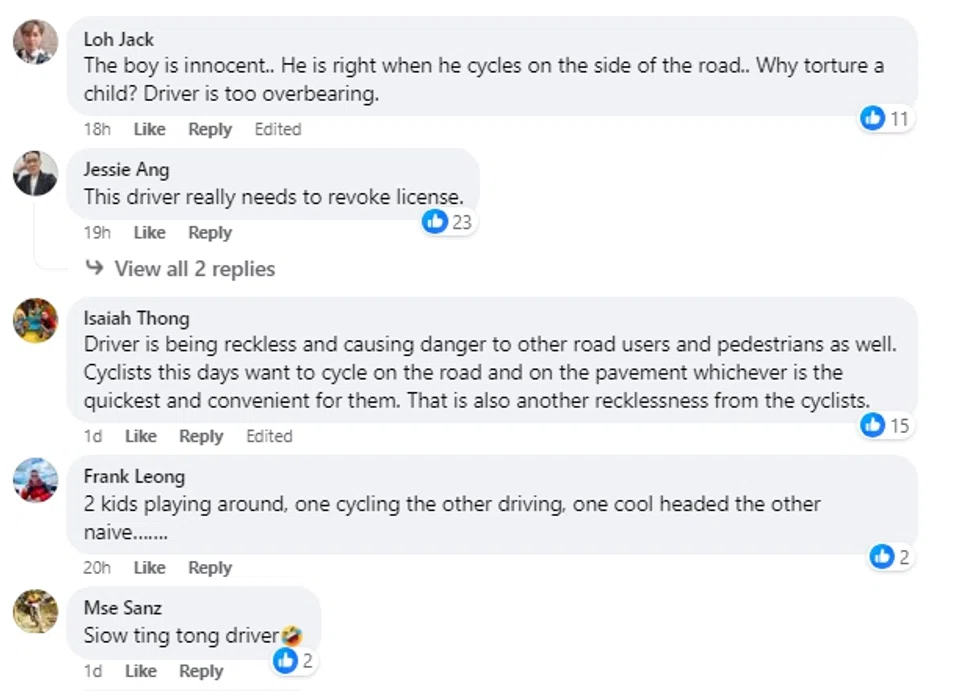Click the like reaction icon on Jessie Ang's comment
This screenshot has height=691, width=960.
(x=435, y=221)
